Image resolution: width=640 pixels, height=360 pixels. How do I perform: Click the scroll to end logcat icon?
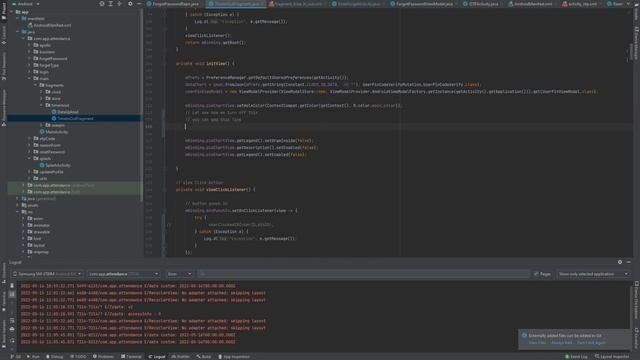click(12, 294)
